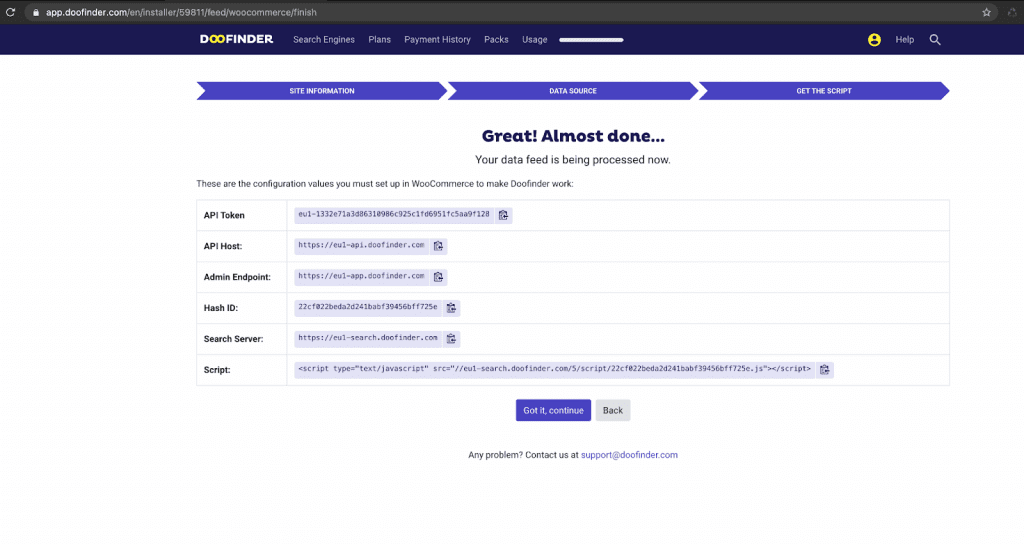The image size is (1024, 544).
Task: Click the search magnifier icon
Action: pos(935,40)
